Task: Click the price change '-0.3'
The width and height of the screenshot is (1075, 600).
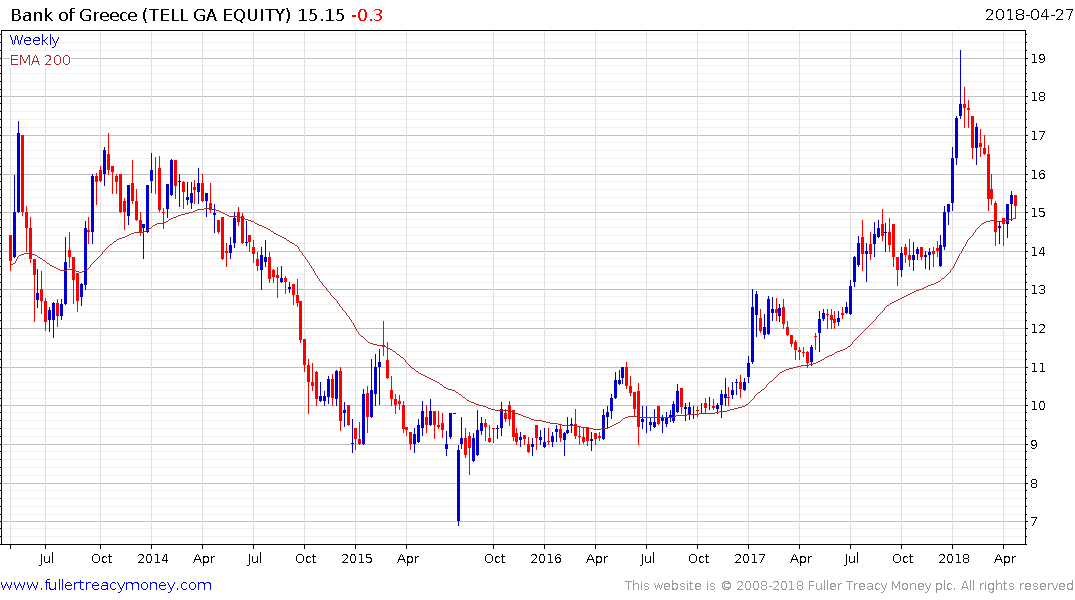Action: pos(367,15)
